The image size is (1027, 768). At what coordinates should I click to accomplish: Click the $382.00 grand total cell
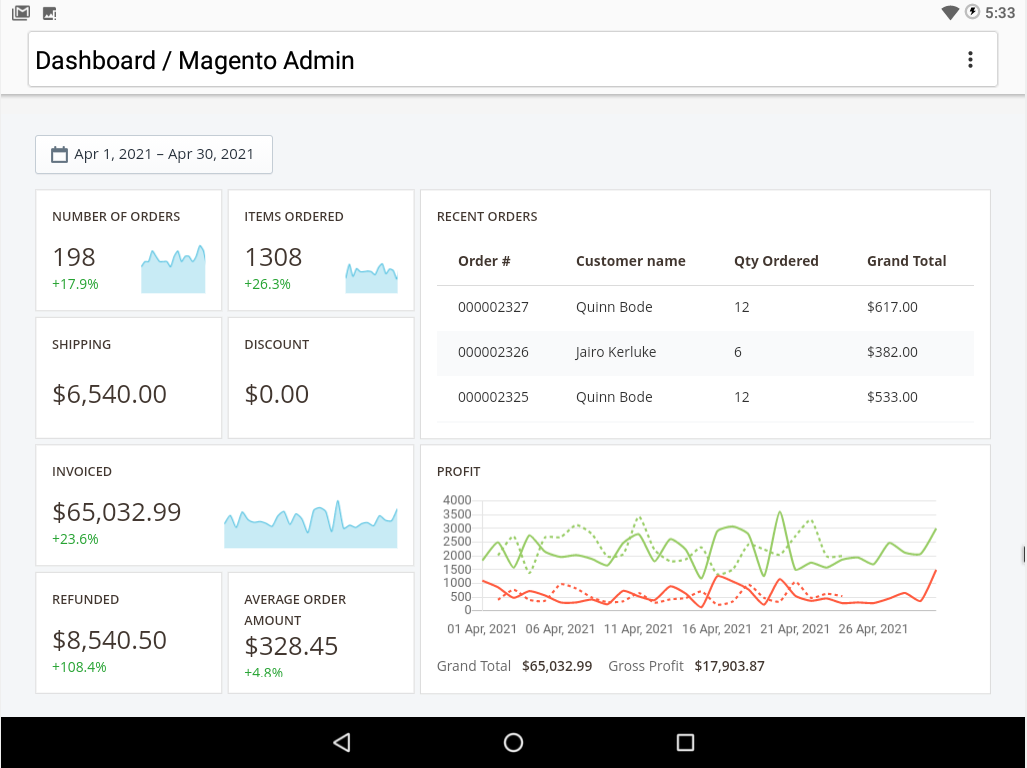coord(892,352)
